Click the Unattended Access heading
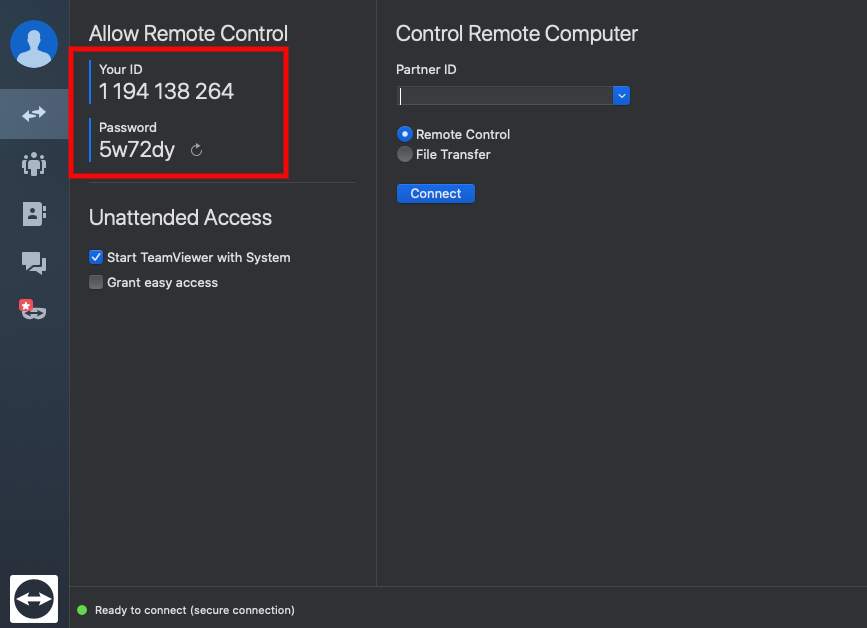Screen dimensions: 867x628 click(x=180, y=217)
